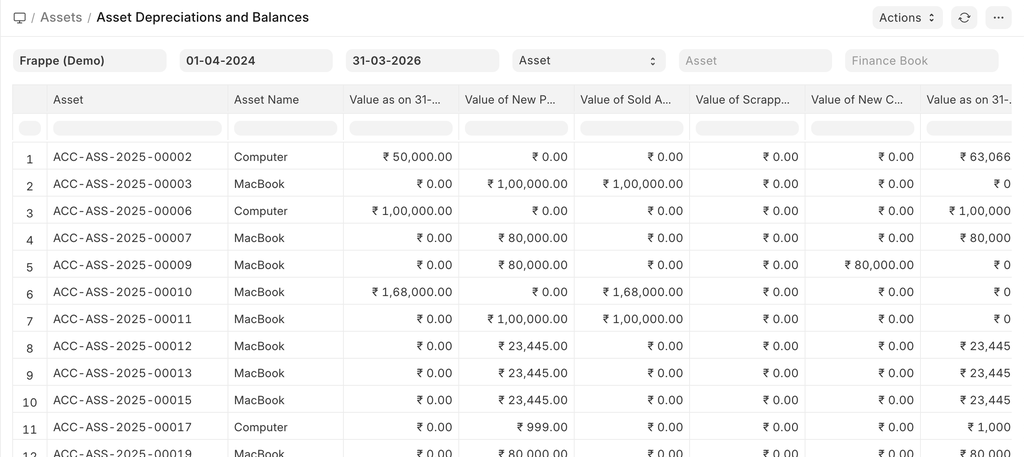Sort by the Asset column header
1024x457 pixels.
tap(137, 100)
